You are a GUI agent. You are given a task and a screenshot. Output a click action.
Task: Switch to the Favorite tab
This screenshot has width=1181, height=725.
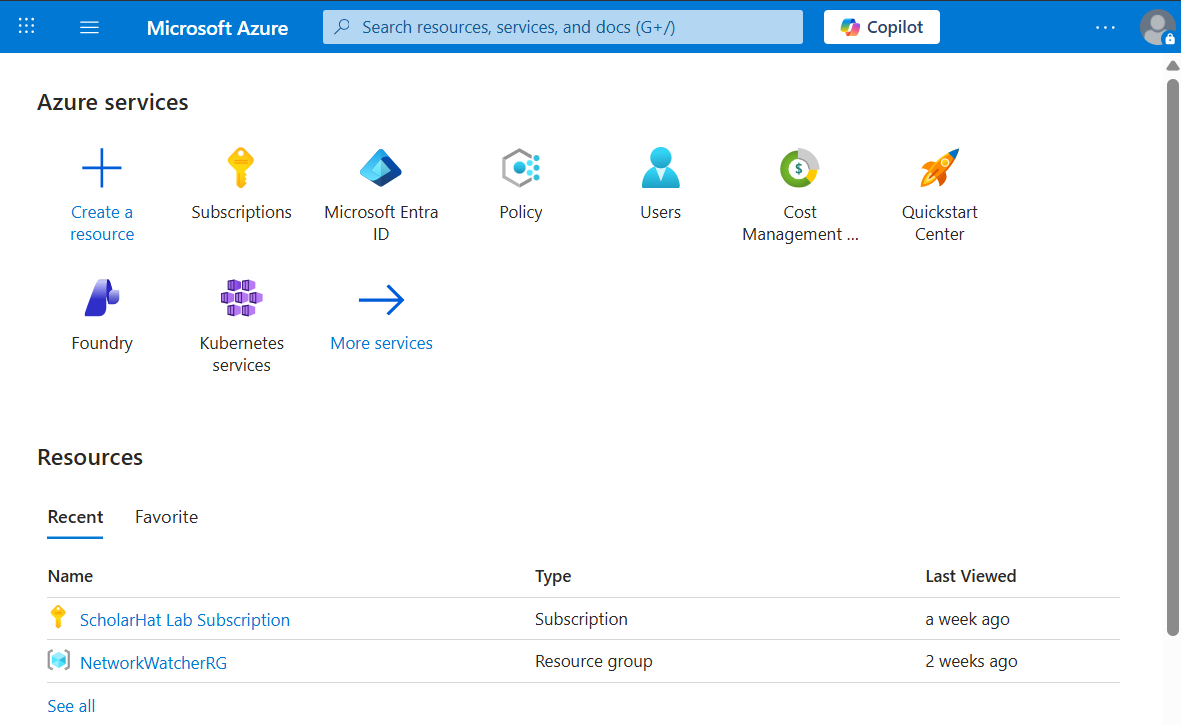tap(166, 517)
